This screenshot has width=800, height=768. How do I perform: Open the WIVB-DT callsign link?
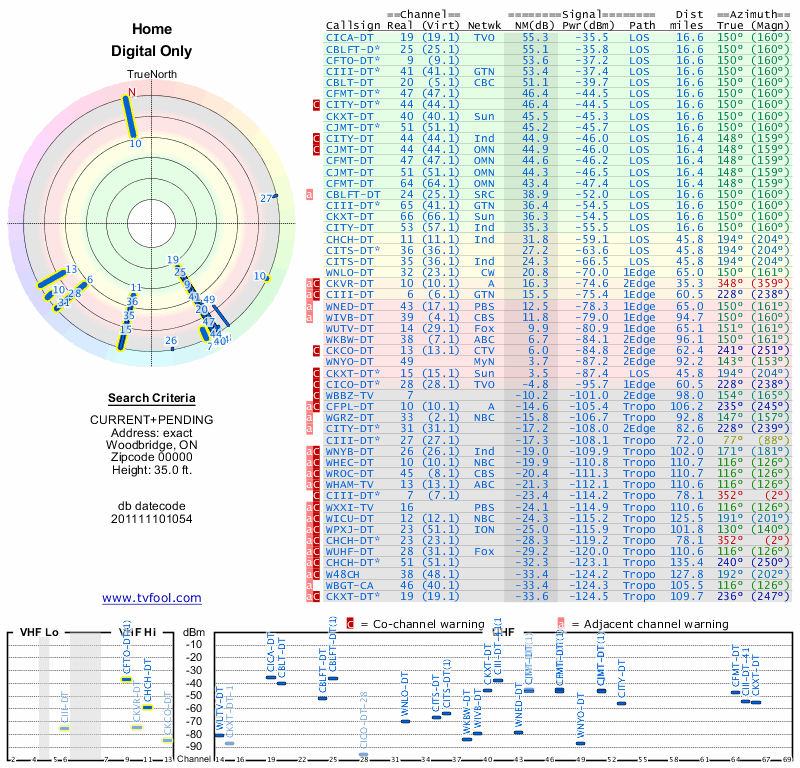tap(349, 317)
